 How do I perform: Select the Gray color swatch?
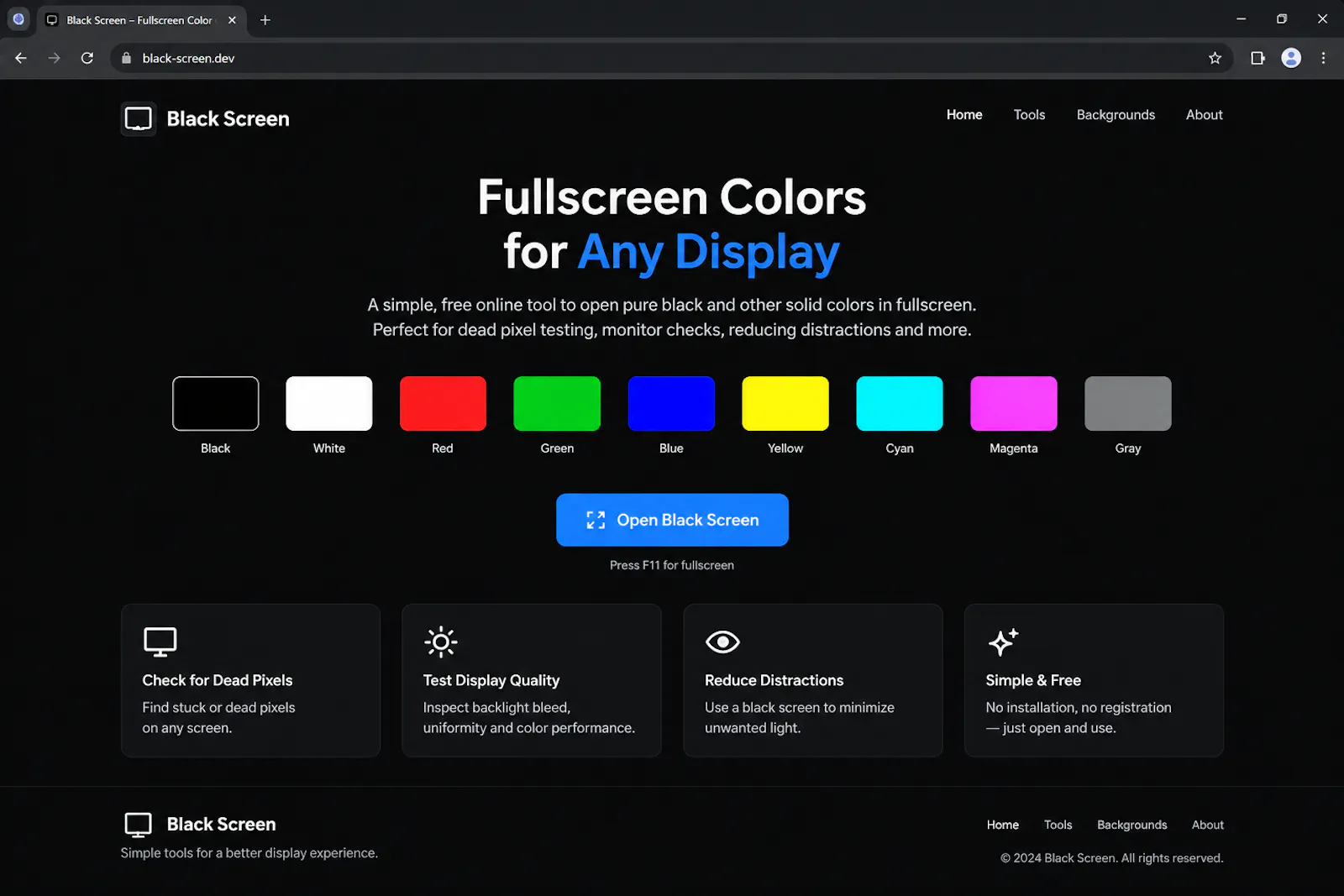coord(1128,403)
